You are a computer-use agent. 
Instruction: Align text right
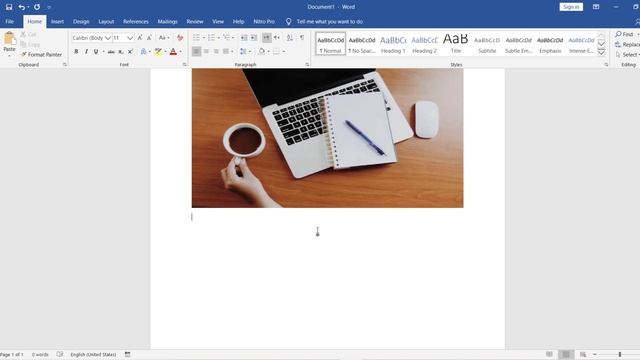click(216, 51)
